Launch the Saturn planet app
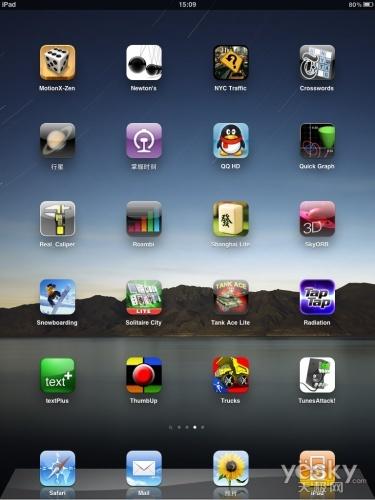 tap(57, 141)
